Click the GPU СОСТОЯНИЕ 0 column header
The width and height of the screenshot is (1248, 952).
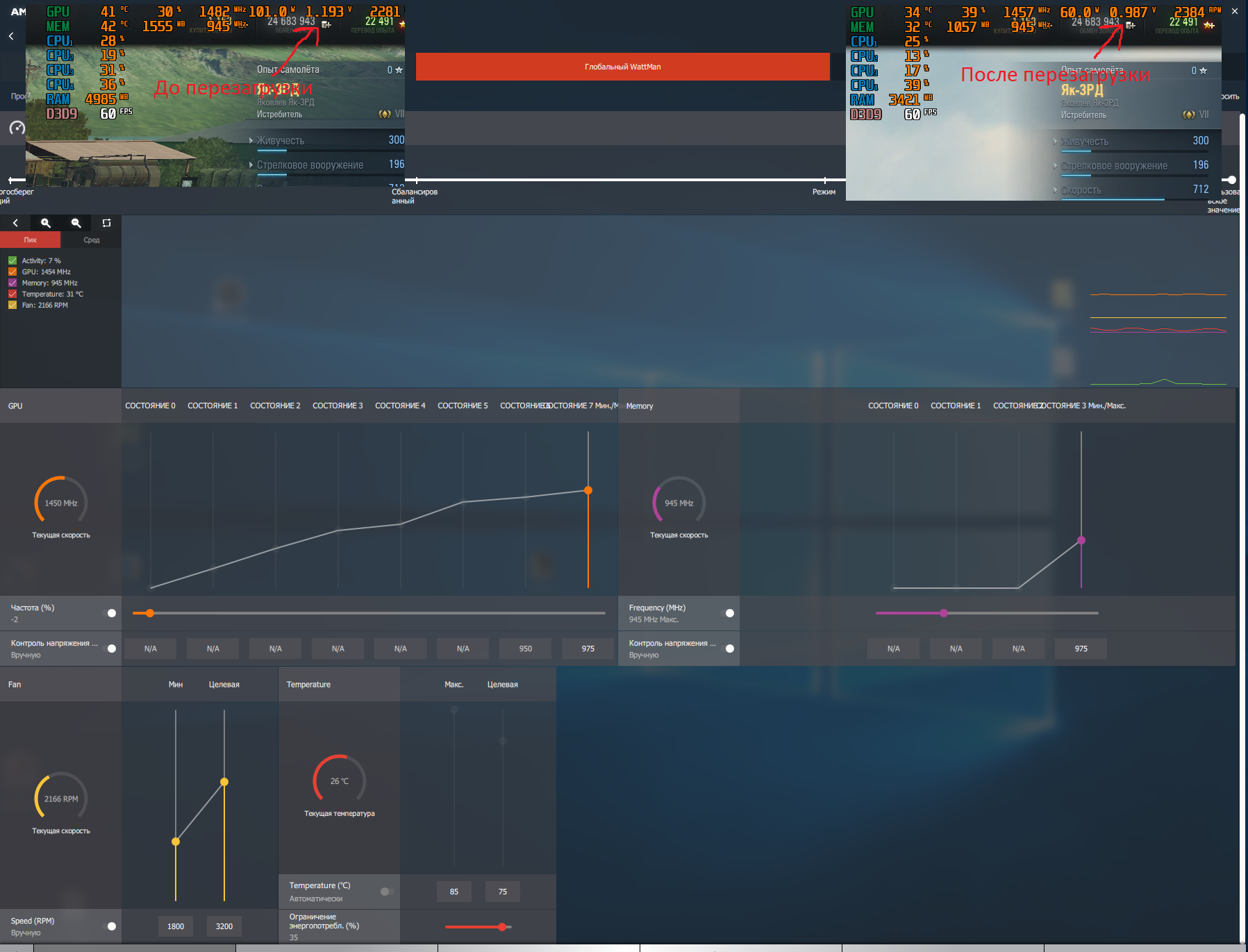150,406
